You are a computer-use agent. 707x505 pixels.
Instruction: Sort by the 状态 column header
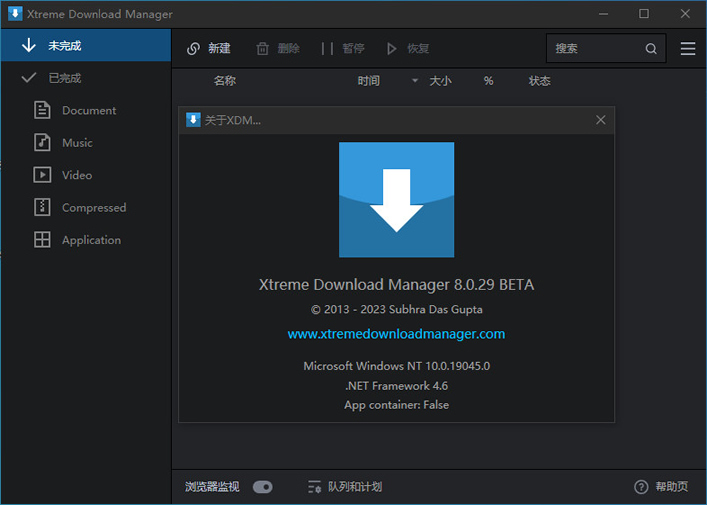click(539, 81)
